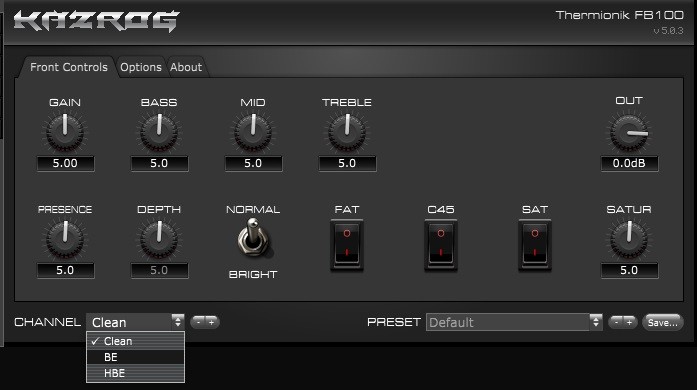The height and width of the screenshot is (390, 697).
Task: Click the GAIN knob
Action: click(65, 132)
